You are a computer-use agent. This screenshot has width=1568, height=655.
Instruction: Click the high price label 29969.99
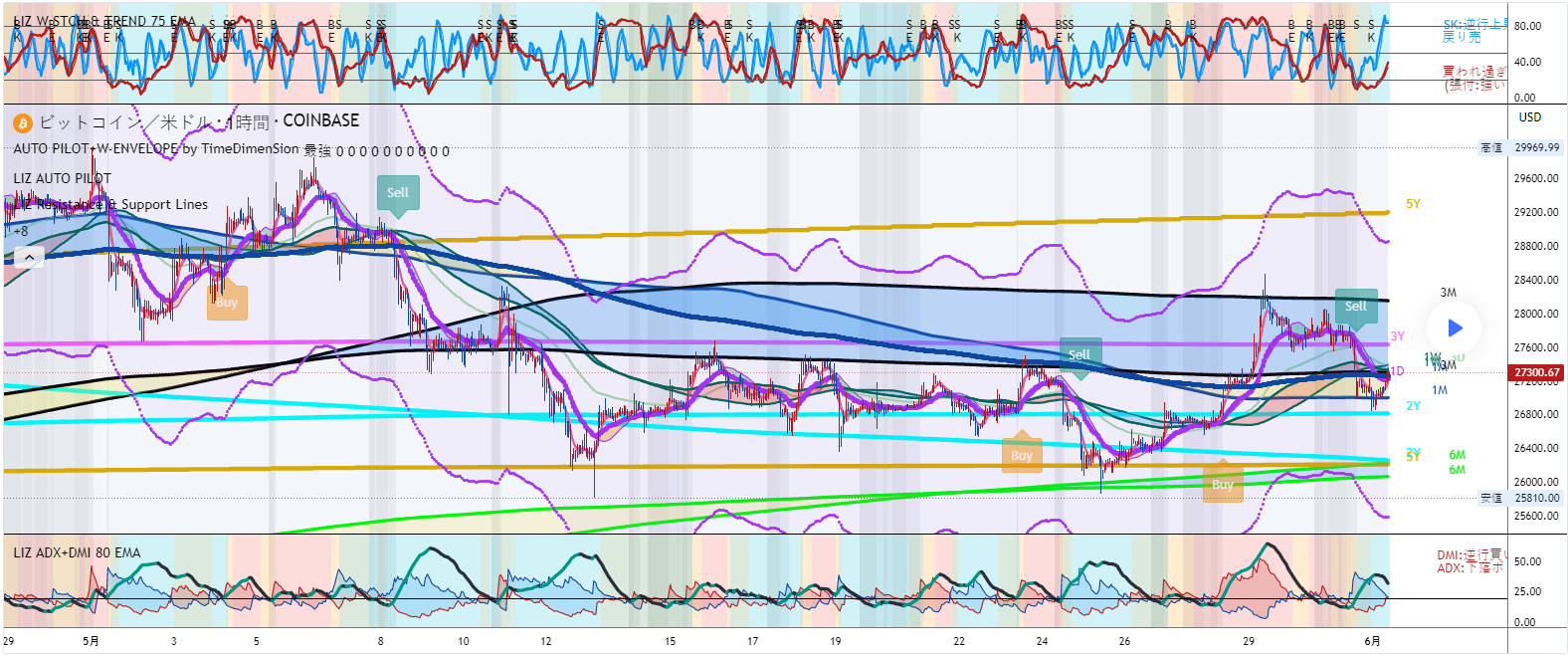[1536, 147]
